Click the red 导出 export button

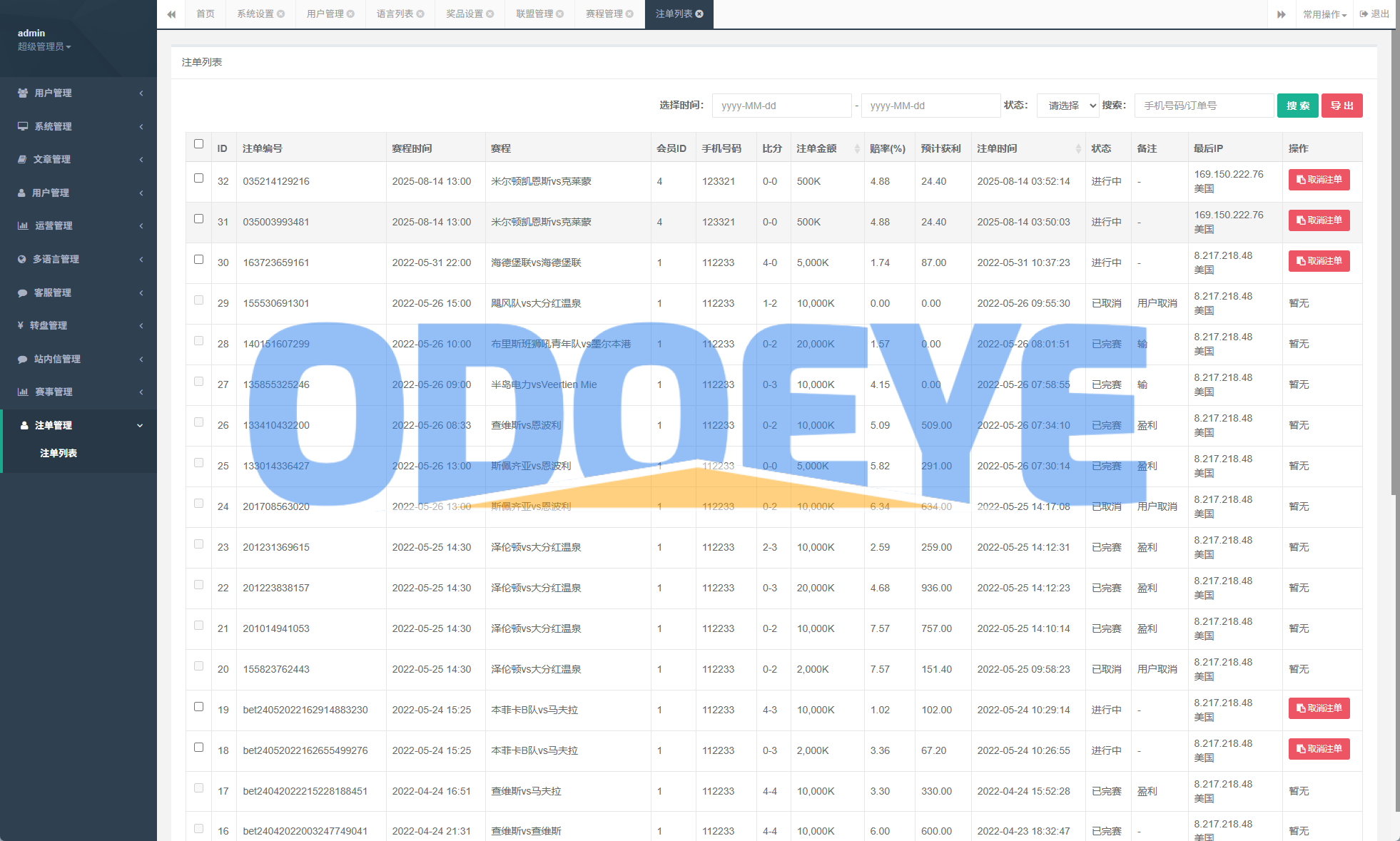click(x=1341, y=106)
